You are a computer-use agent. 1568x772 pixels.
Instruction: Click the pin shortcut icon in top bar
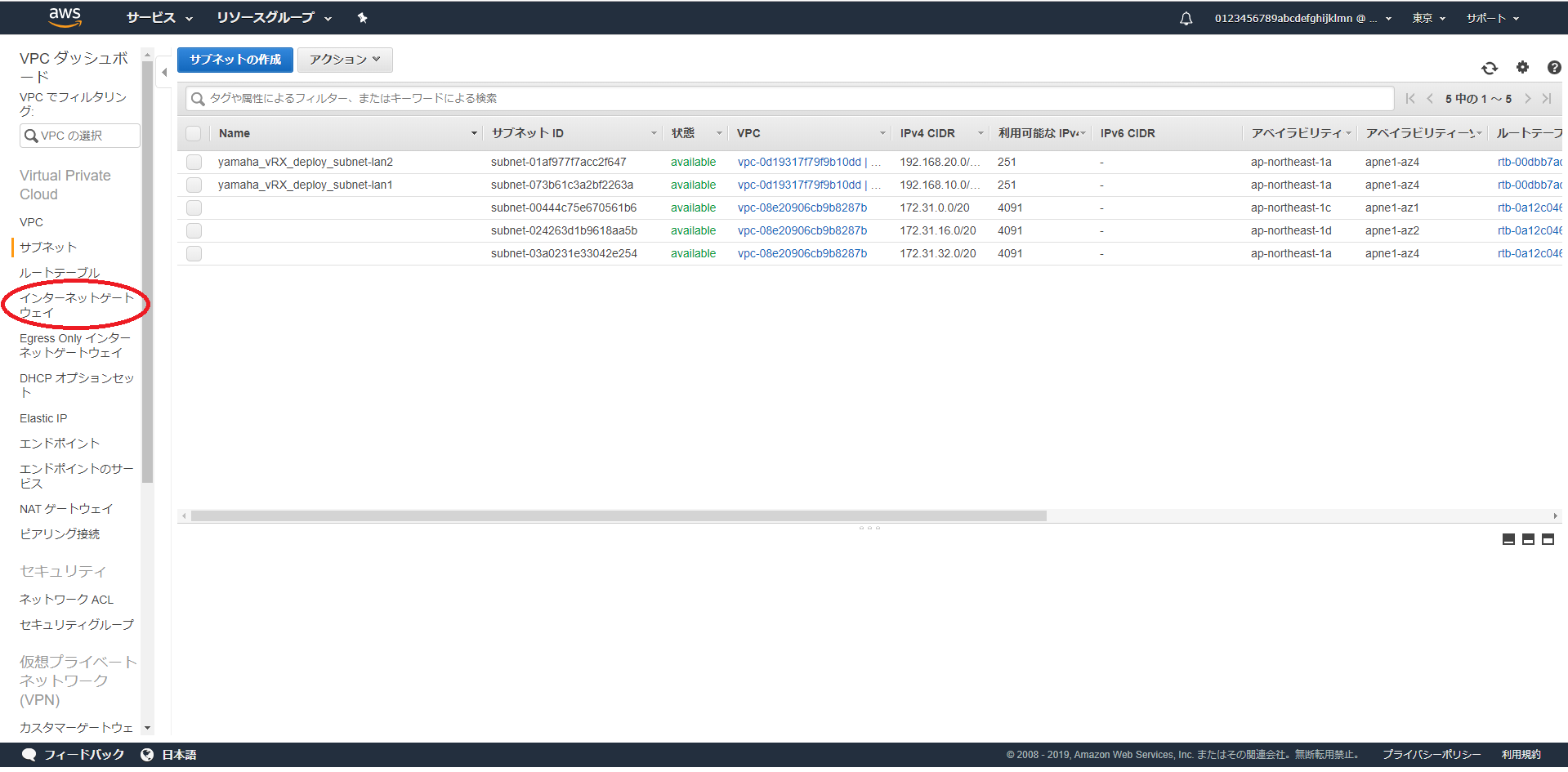tap(362, 18)
